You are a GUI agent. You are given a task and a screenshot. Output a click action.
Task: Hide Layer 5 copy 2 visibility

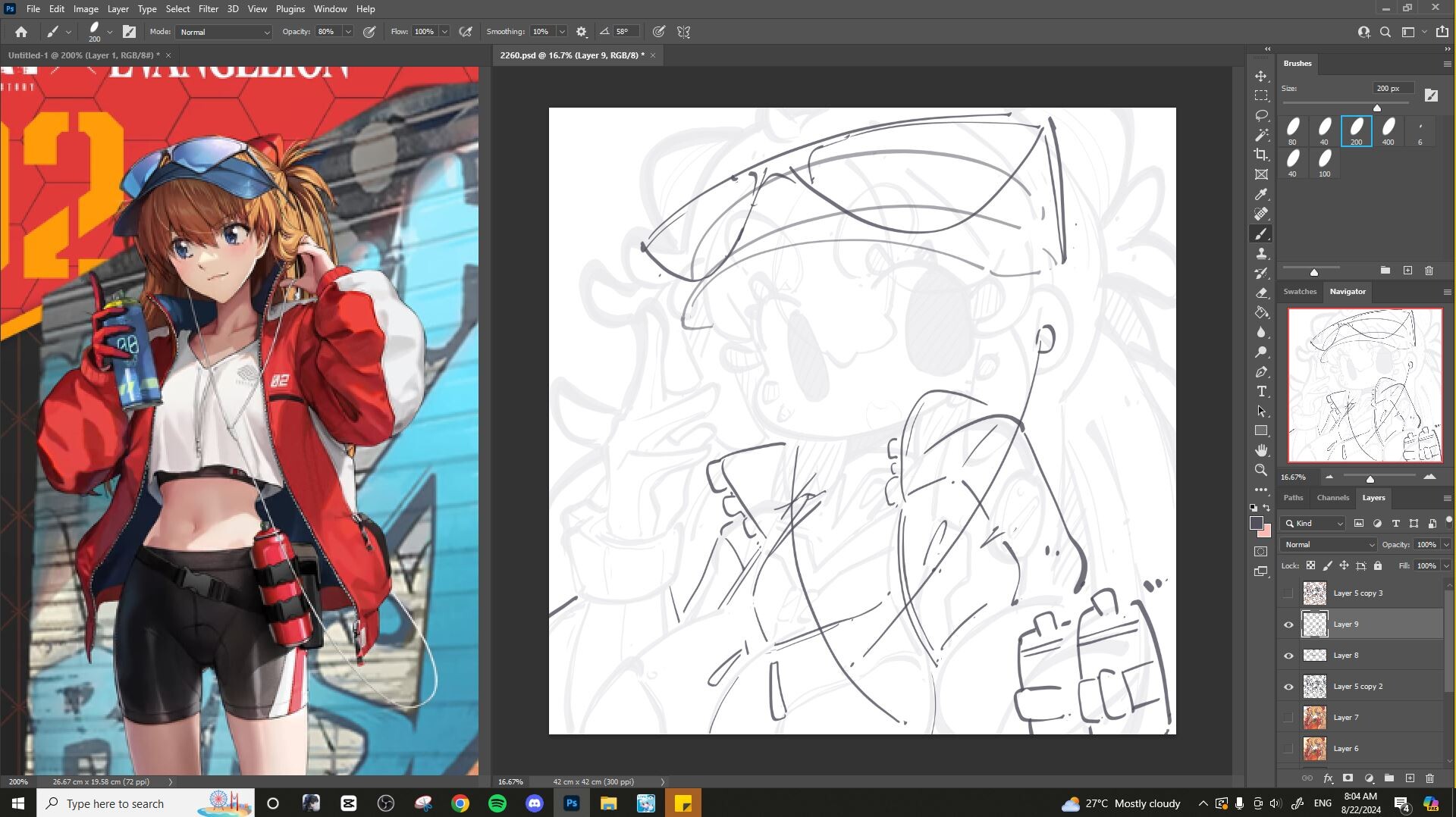1288,687
